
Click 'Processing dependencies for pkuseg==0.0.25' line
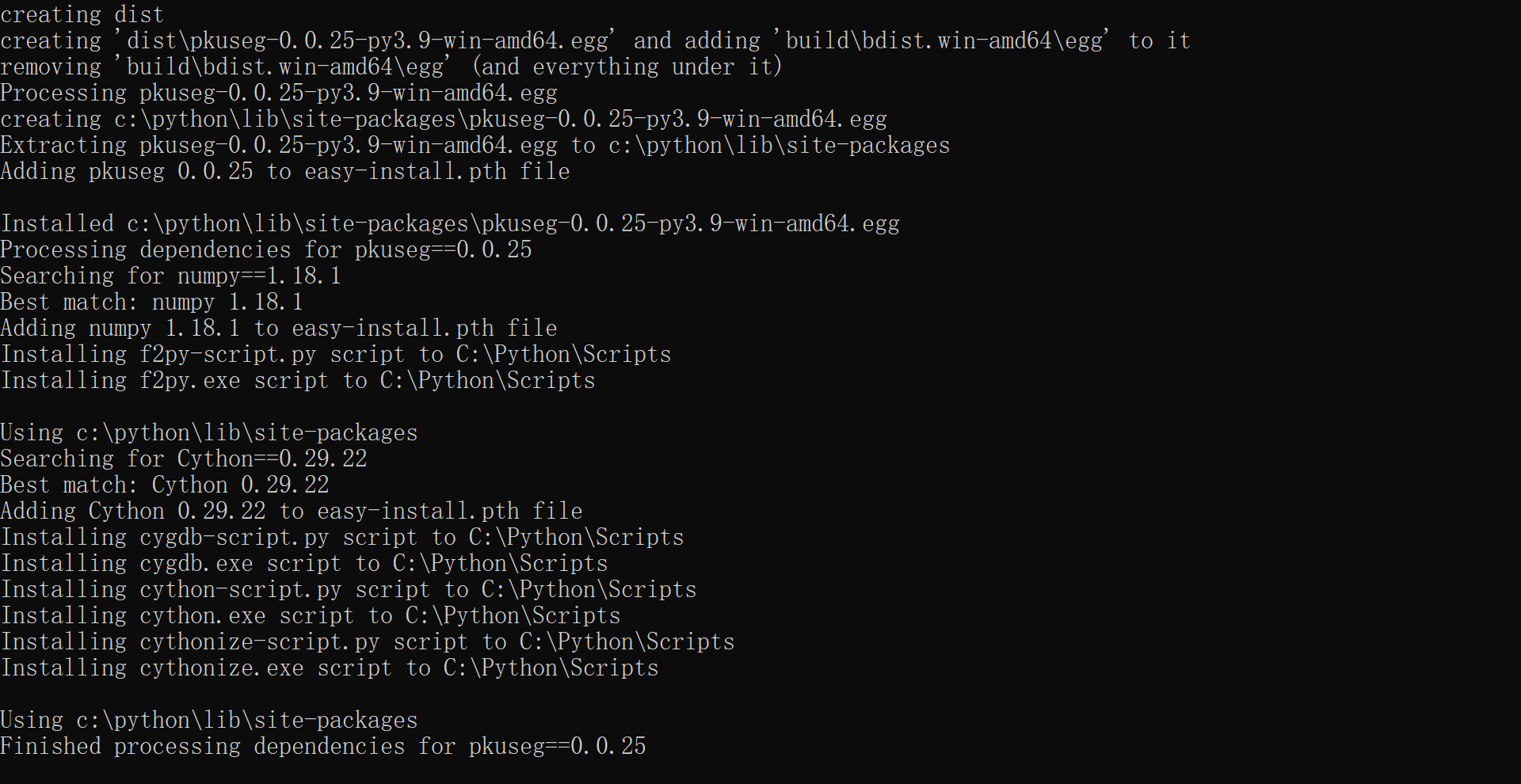click(266, 249)
